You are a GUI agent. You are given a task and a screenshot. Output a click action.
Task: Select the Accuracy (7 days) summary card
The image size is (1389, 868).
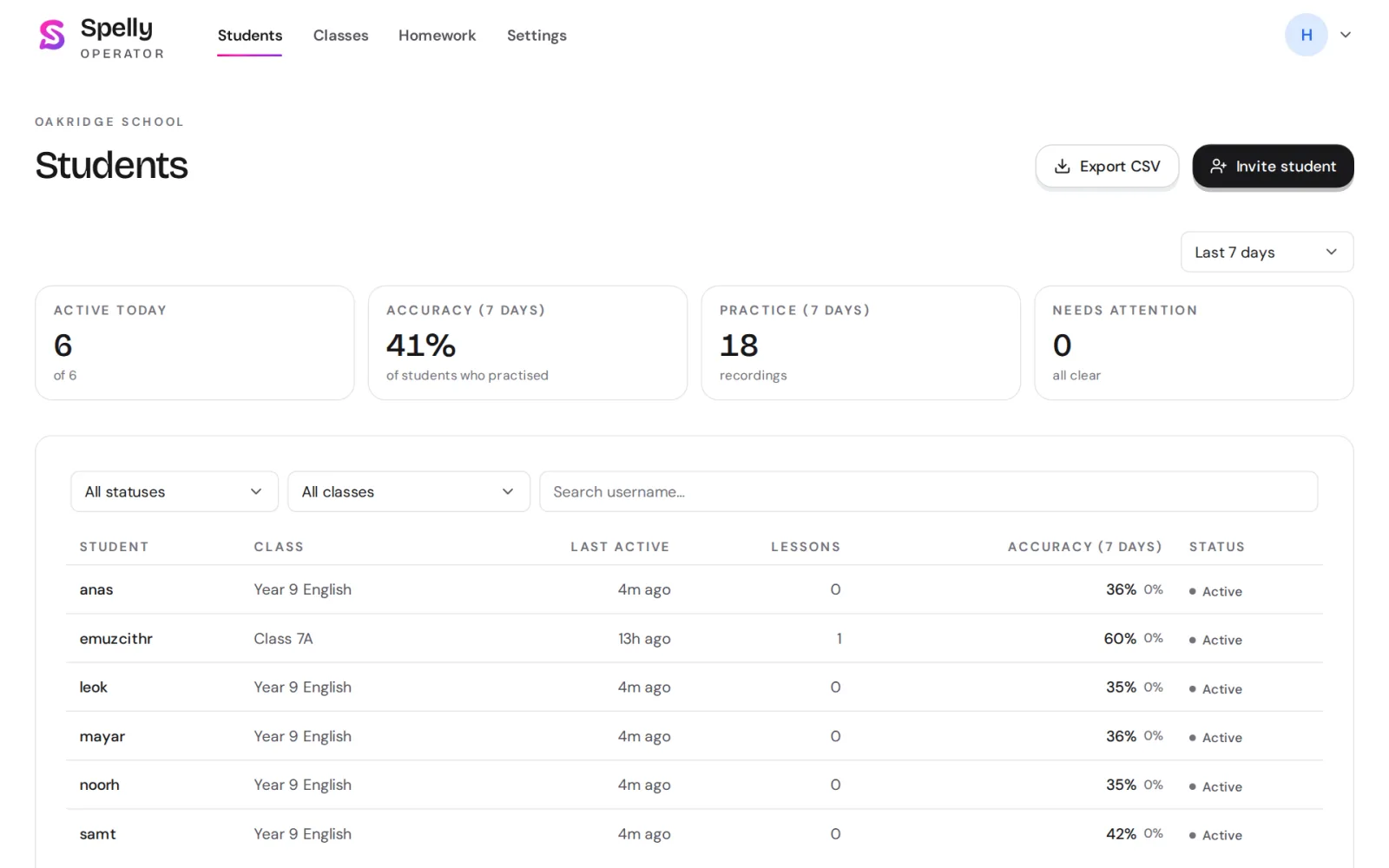(x=528, y=343)
